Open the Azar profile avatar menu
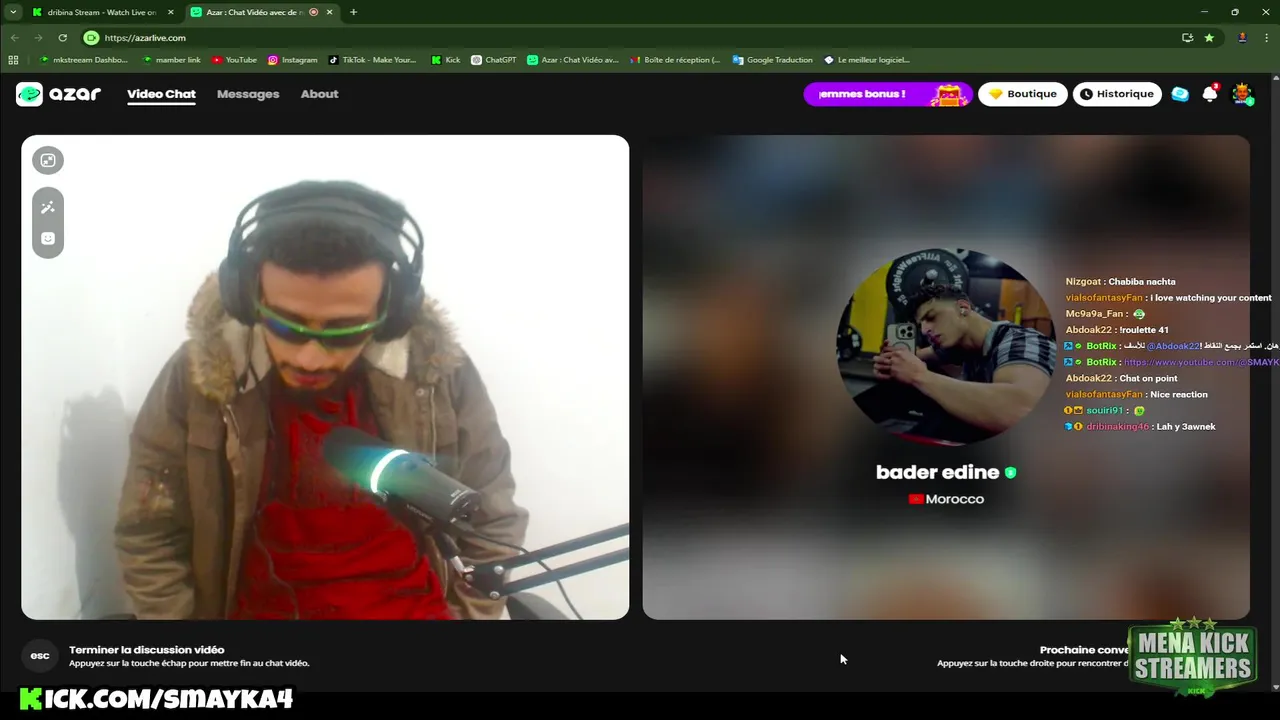The height and width of the screenshot is (720, 1280). 1242,94
